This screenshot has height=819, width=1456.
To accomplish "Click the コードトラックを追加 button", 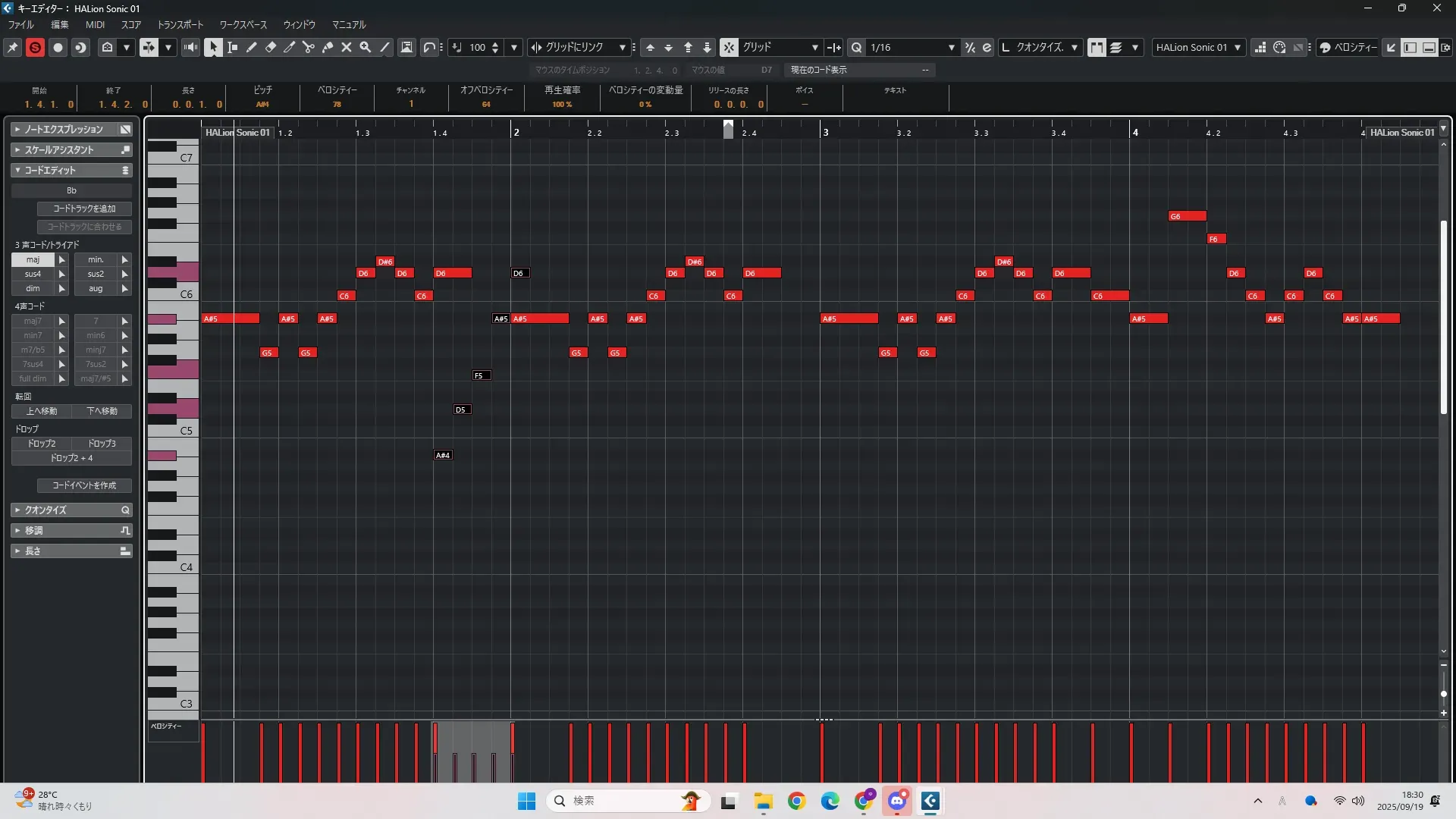I will 84,209.
